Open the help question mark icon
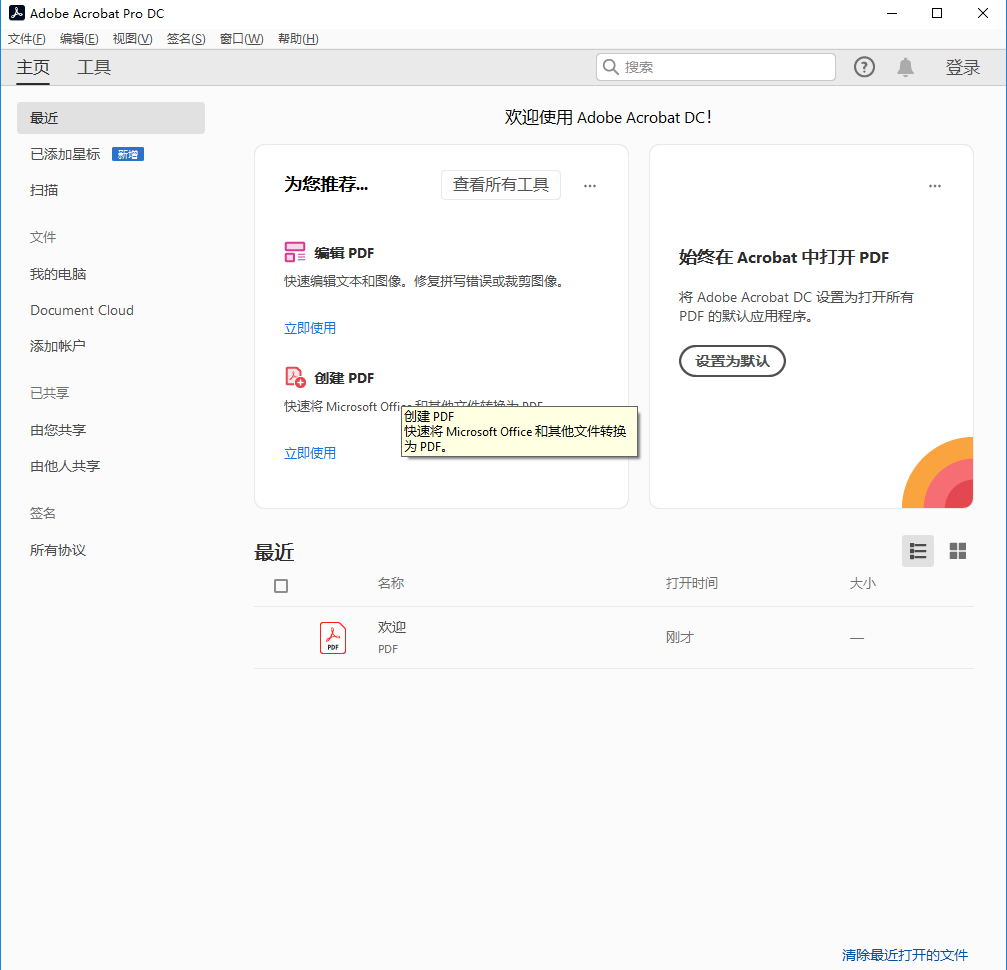This screenshot has height=970, width=1007. (863, 66)
